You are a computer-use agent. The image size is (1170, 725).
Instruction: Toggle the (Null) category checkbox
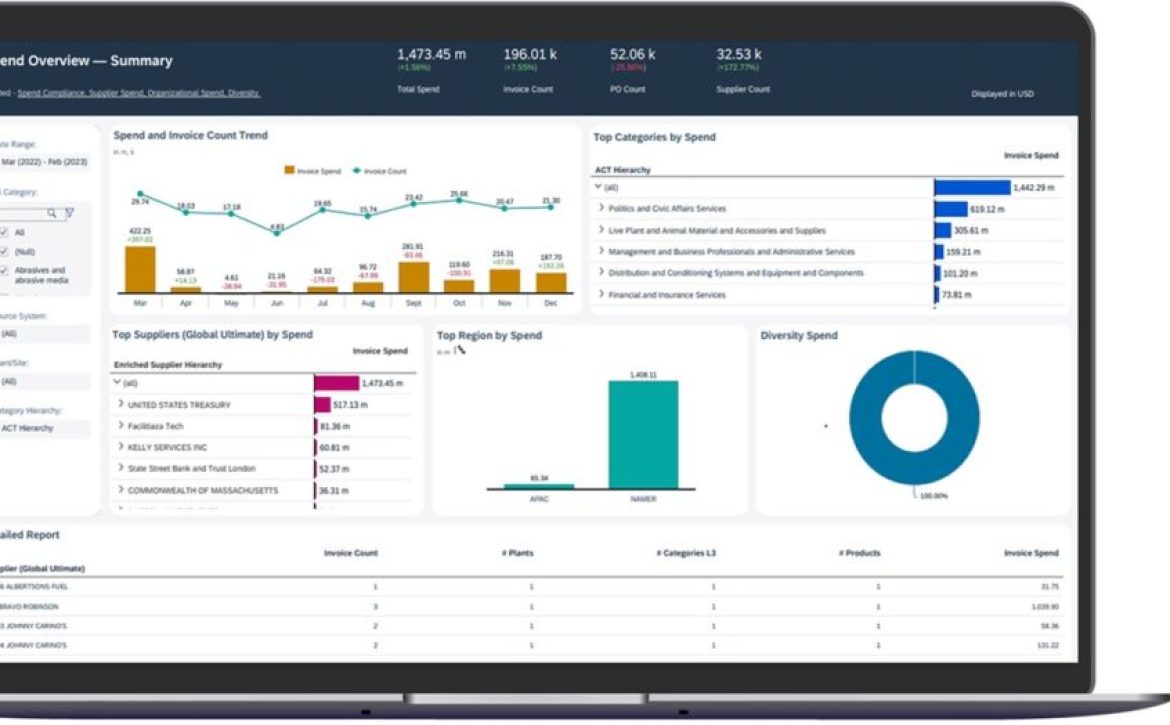(5, 252)
